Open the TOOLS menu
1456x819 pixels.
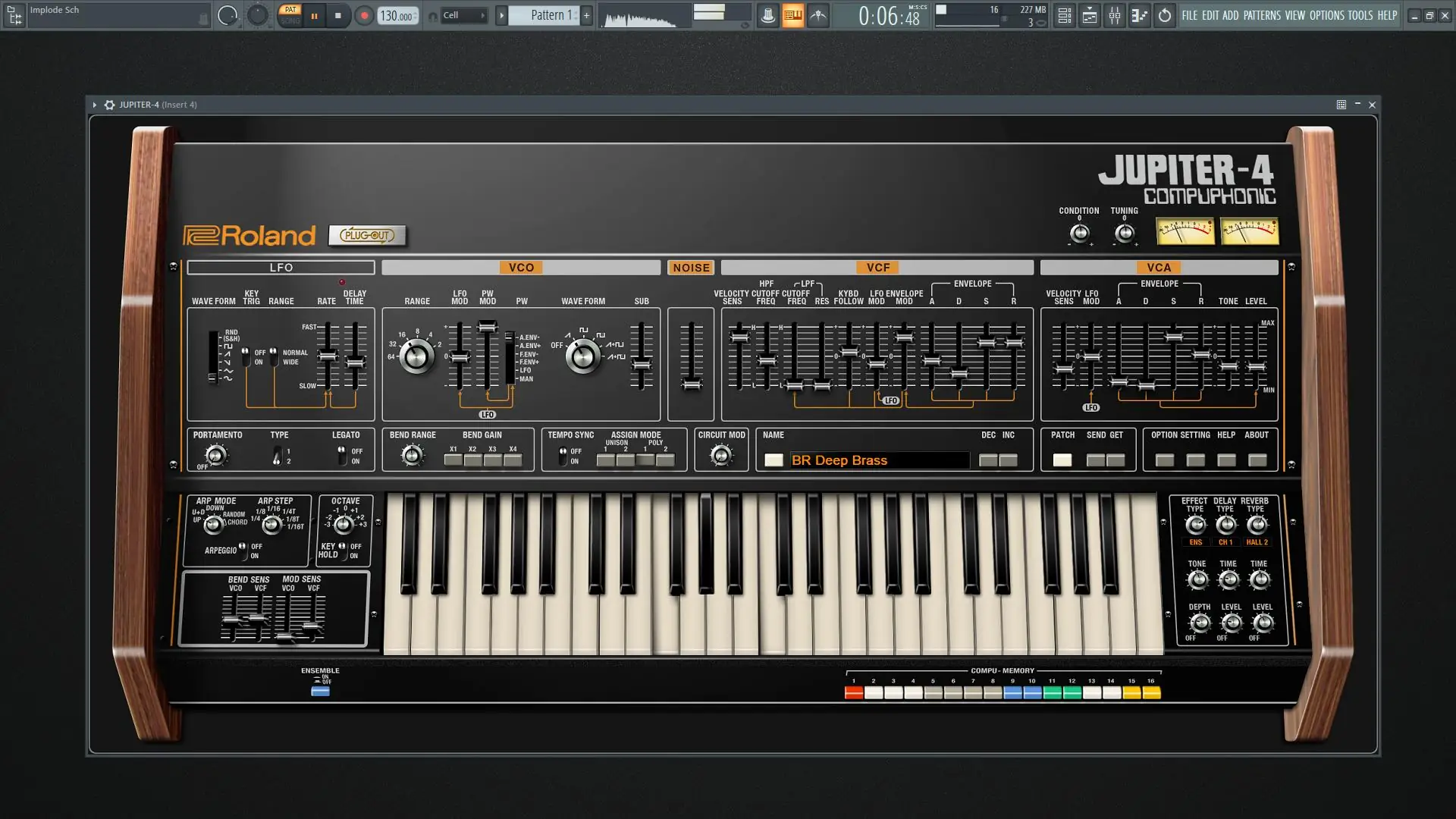tap(1360, 15)
